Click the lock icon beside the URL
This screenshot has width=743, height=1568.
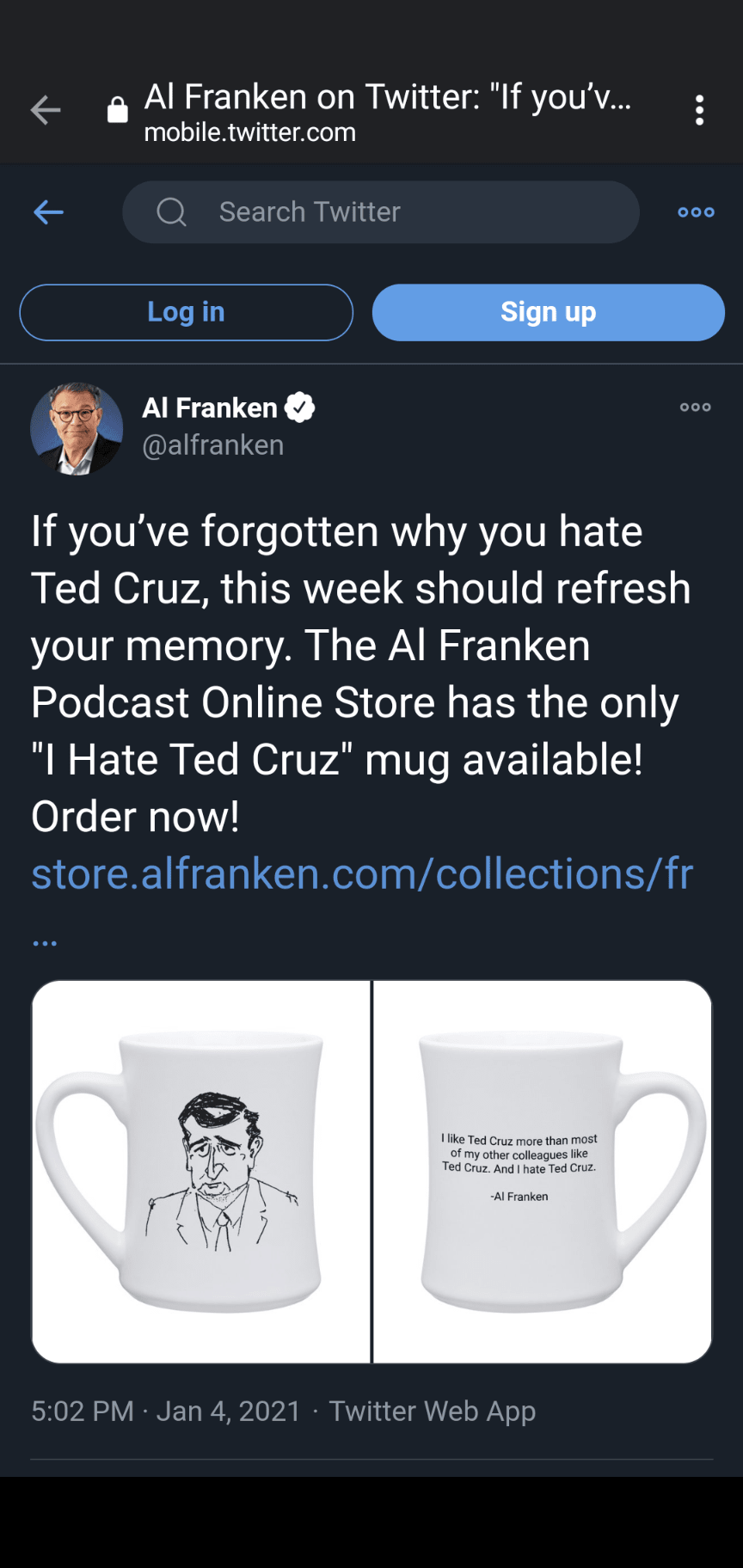(x=118, y=110)
